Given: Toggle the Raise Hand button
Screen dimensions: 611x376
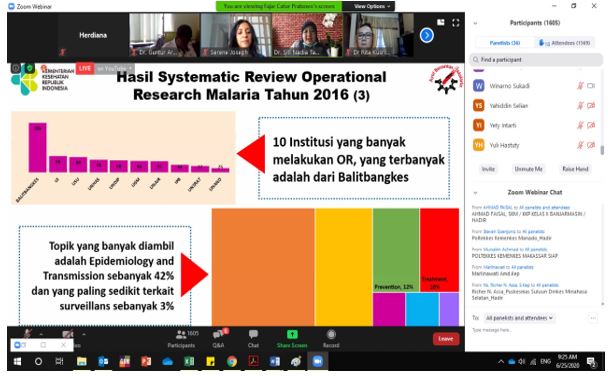Looking at the screenshot, I should [x=575, y=169].
